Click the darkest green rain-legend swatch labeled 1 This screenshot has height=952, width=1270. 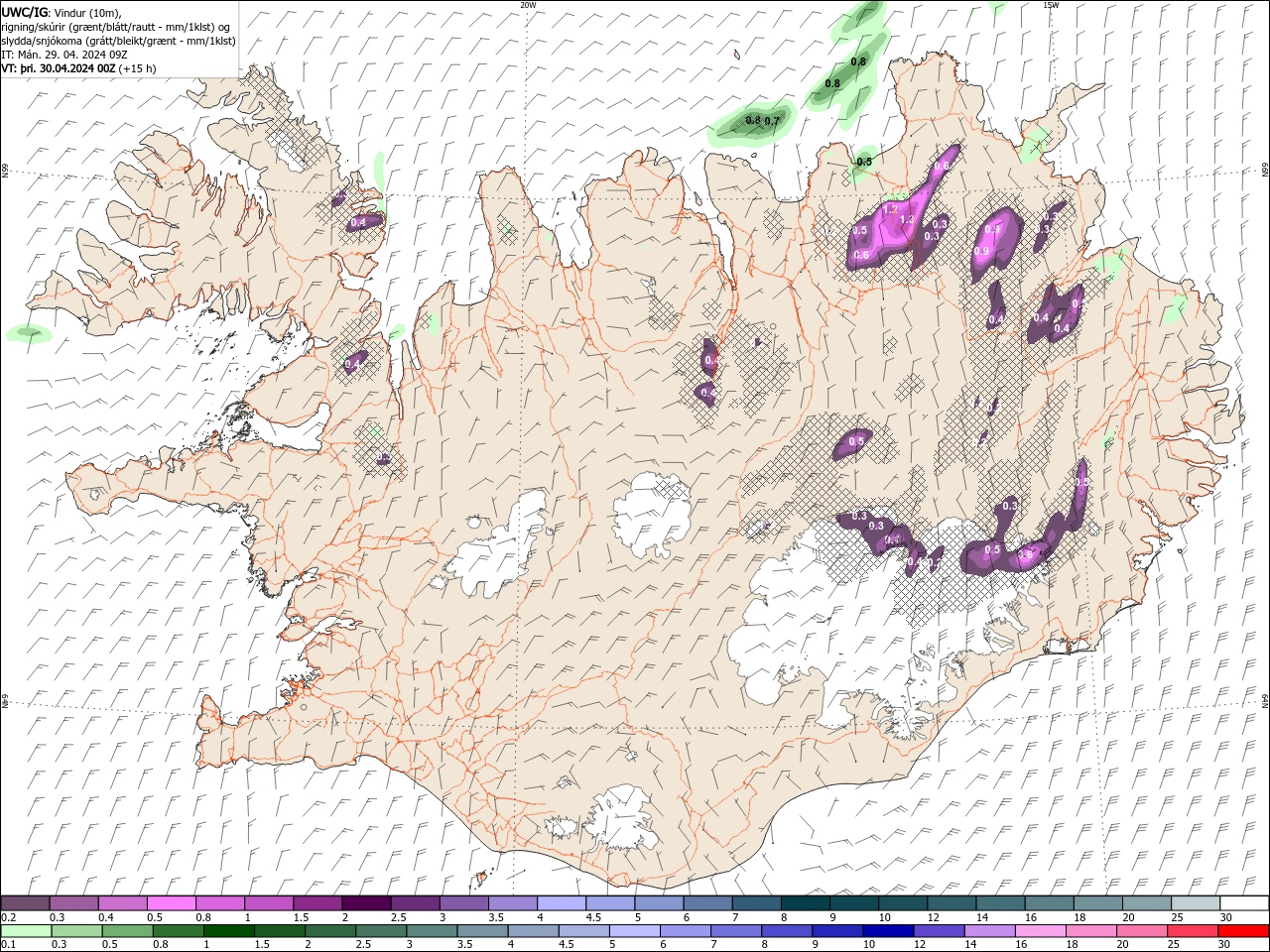pyautogui.click(x=229, y=931)
